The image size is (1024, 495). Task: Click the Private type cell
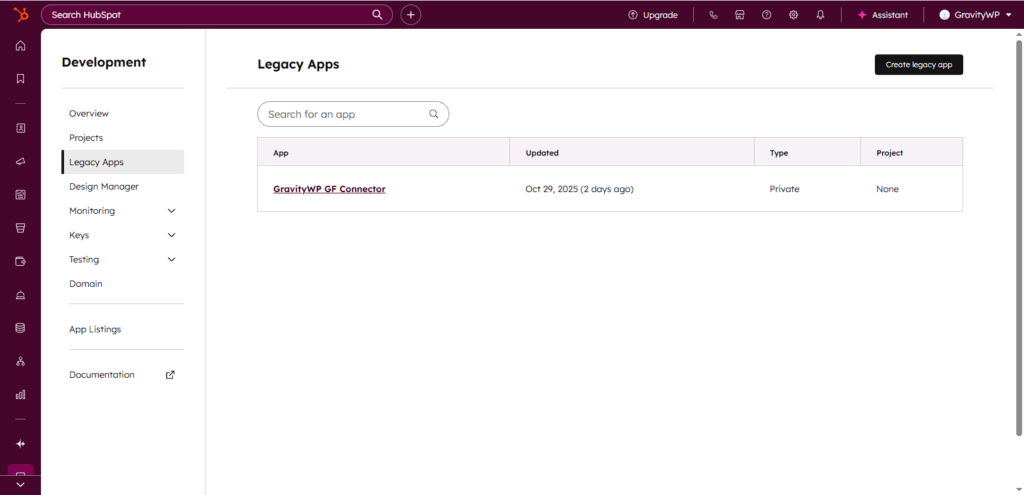tap(784, 189)
